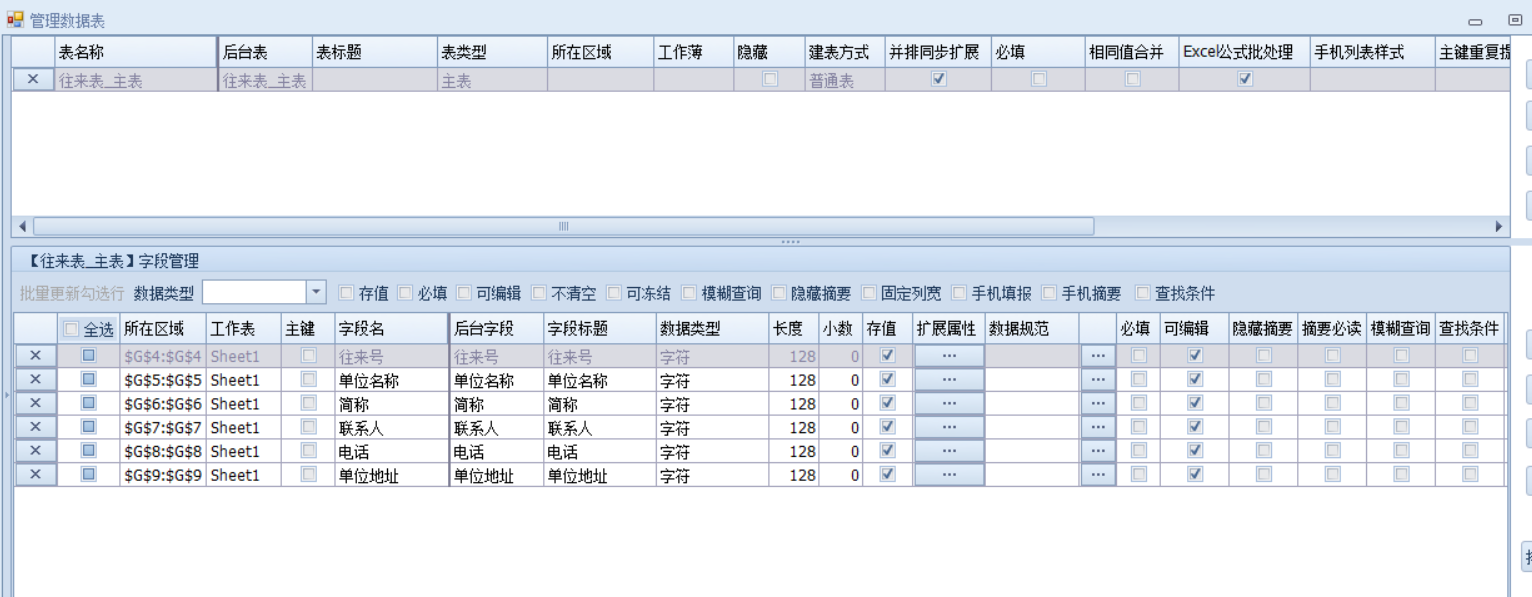
Task: Click the delete X for 单位地址 row
Action: point(35,475)
